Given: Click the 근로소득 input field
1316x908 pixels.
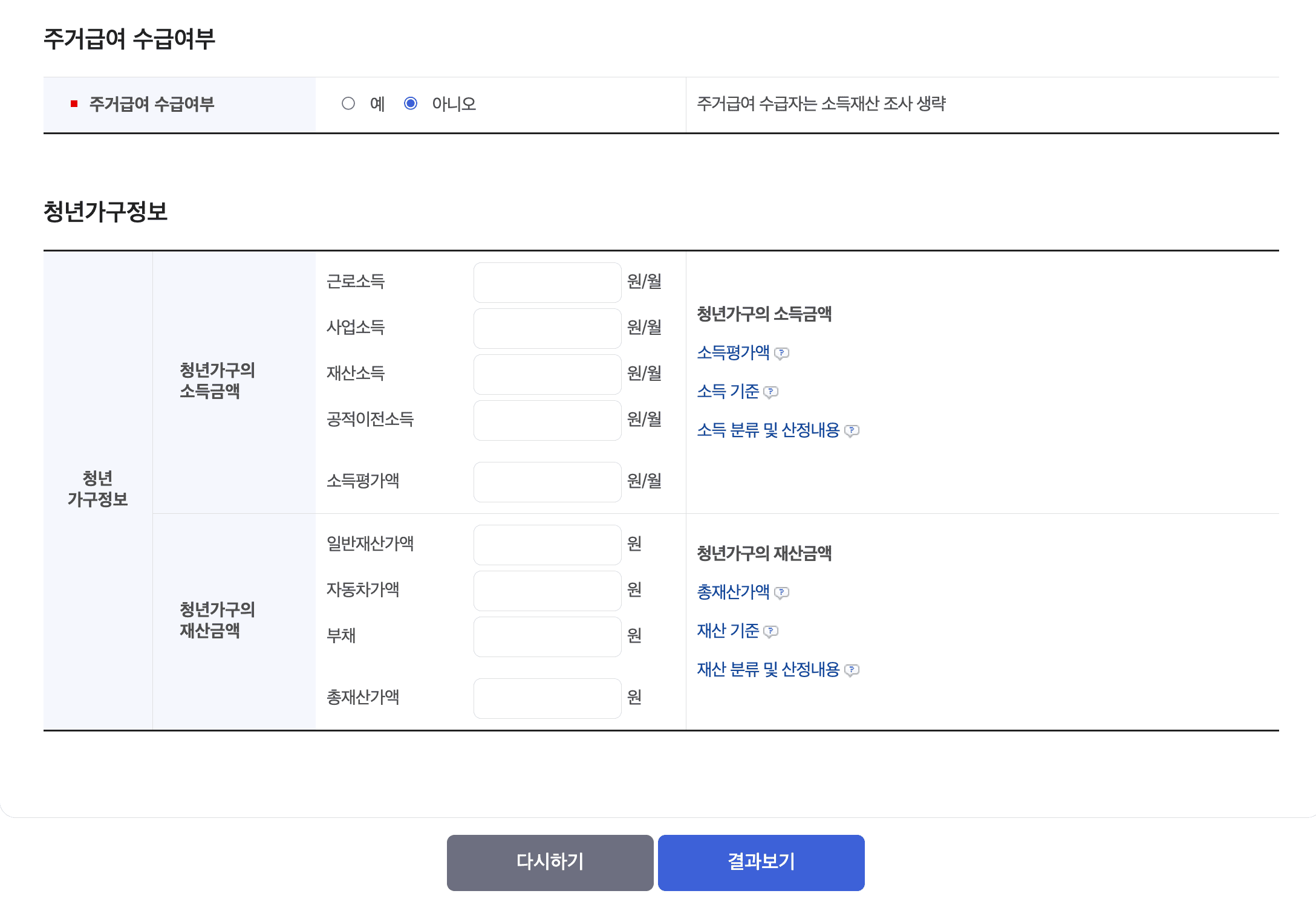Looking at the screenshot, I should click(547, 282).
